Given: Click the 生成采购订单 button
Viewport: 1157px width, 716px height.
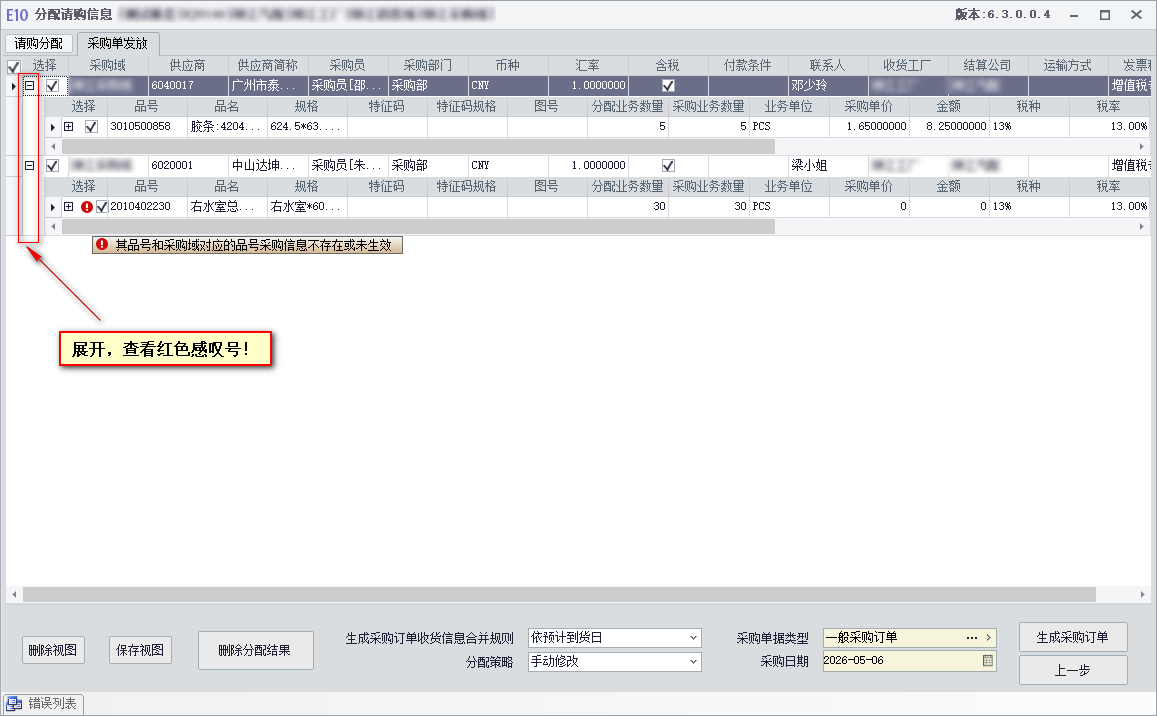Looking at the screenshot, I should (1073, 637).
